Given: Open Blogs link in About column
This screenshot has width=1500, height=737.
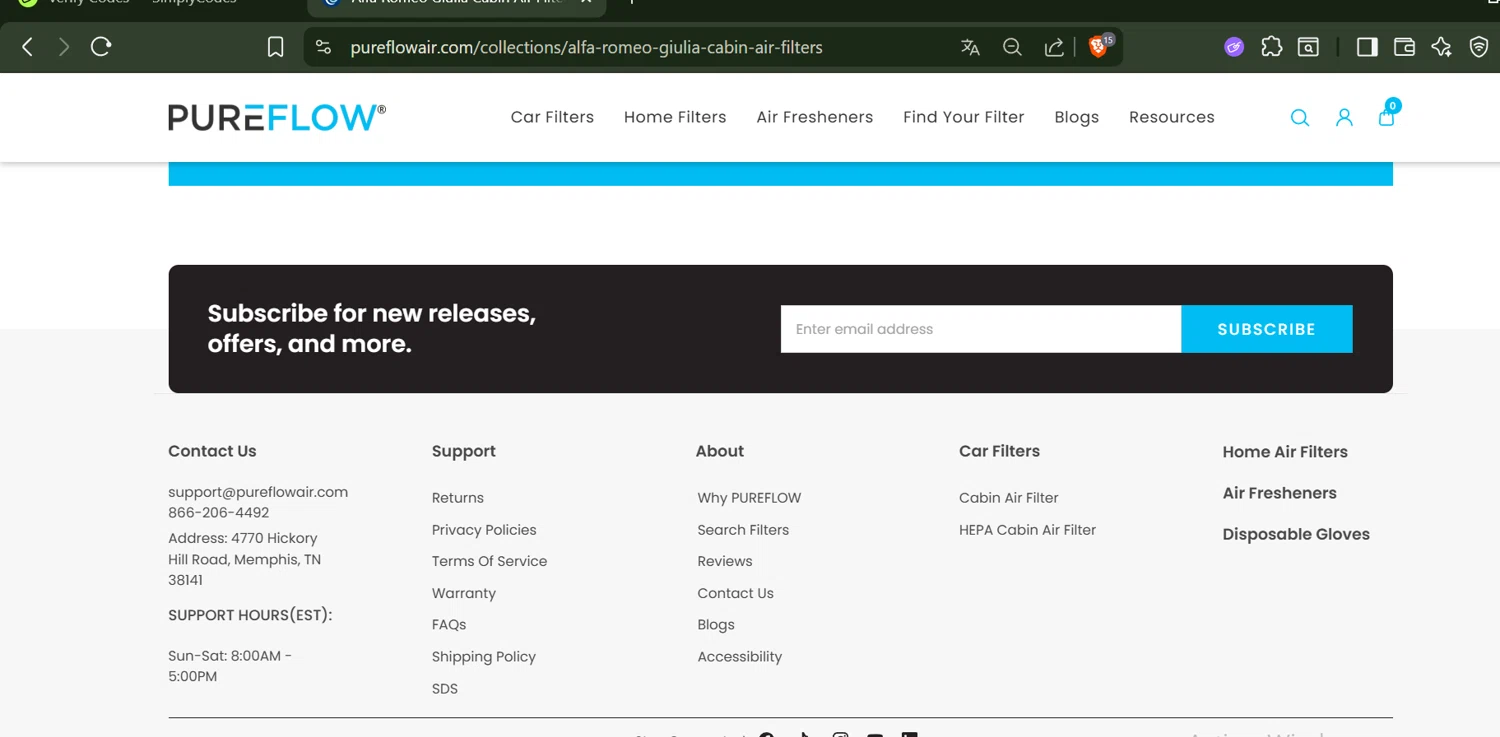Looking at the screenshot, I should coord(716,625).
